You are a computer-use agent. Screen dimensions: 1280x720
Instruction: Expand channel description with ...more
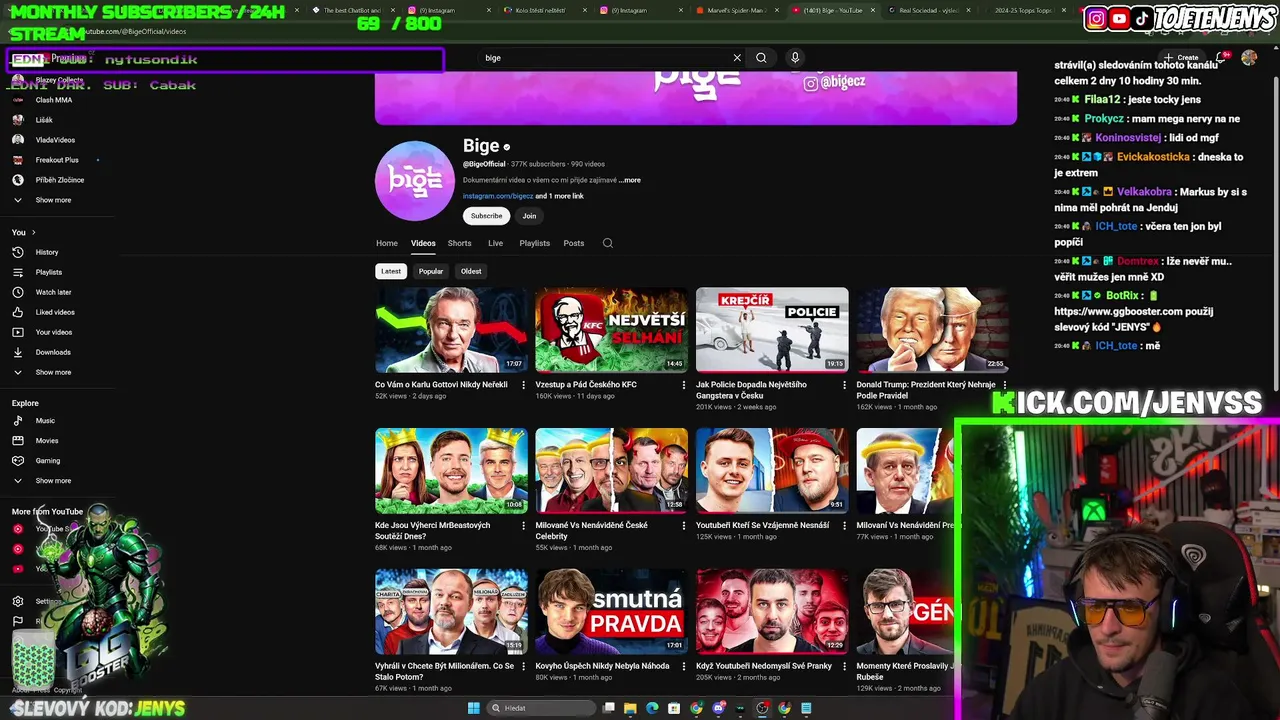(x=629, y=180)
